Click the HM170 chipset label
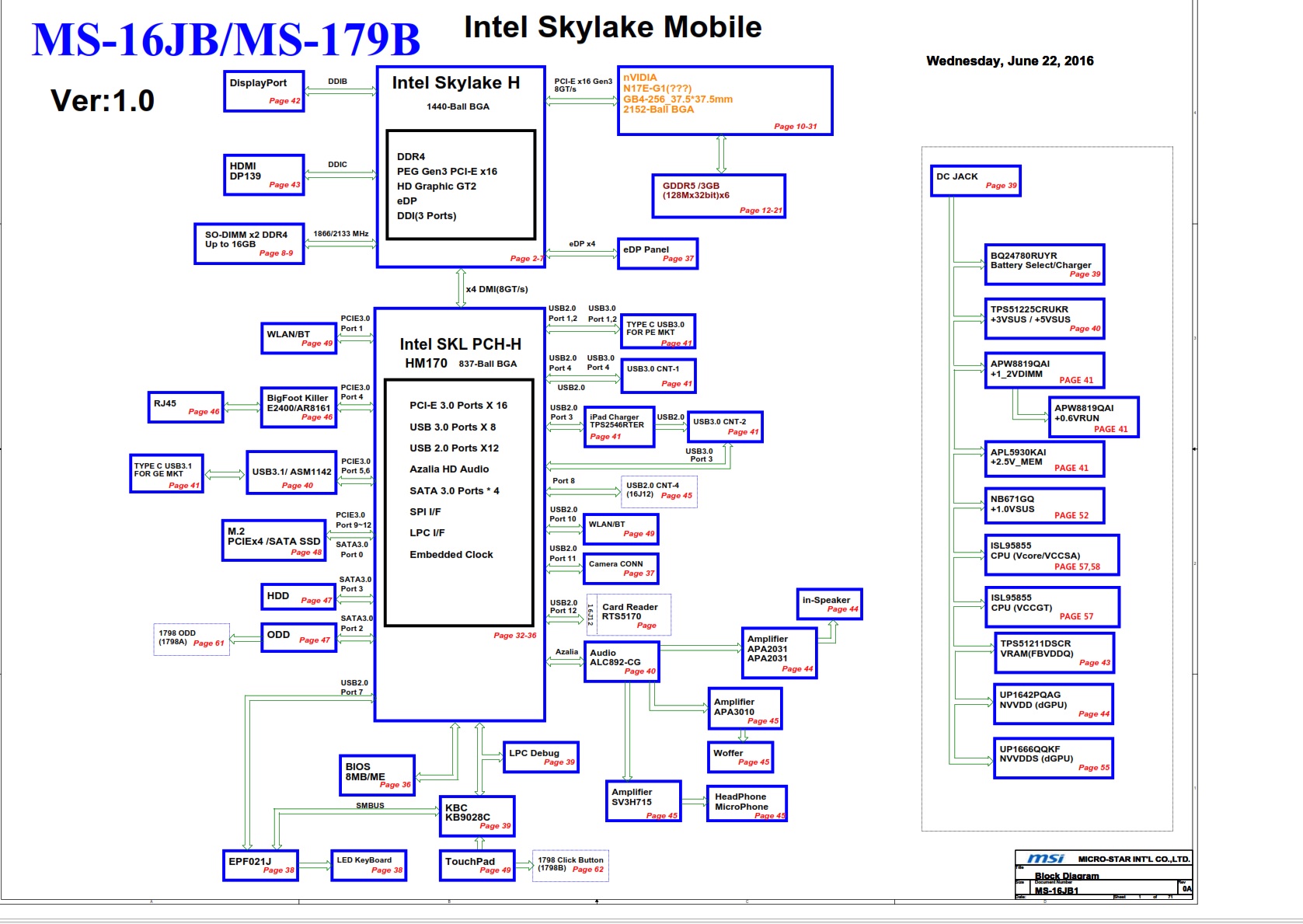 [x=426, y=363]
